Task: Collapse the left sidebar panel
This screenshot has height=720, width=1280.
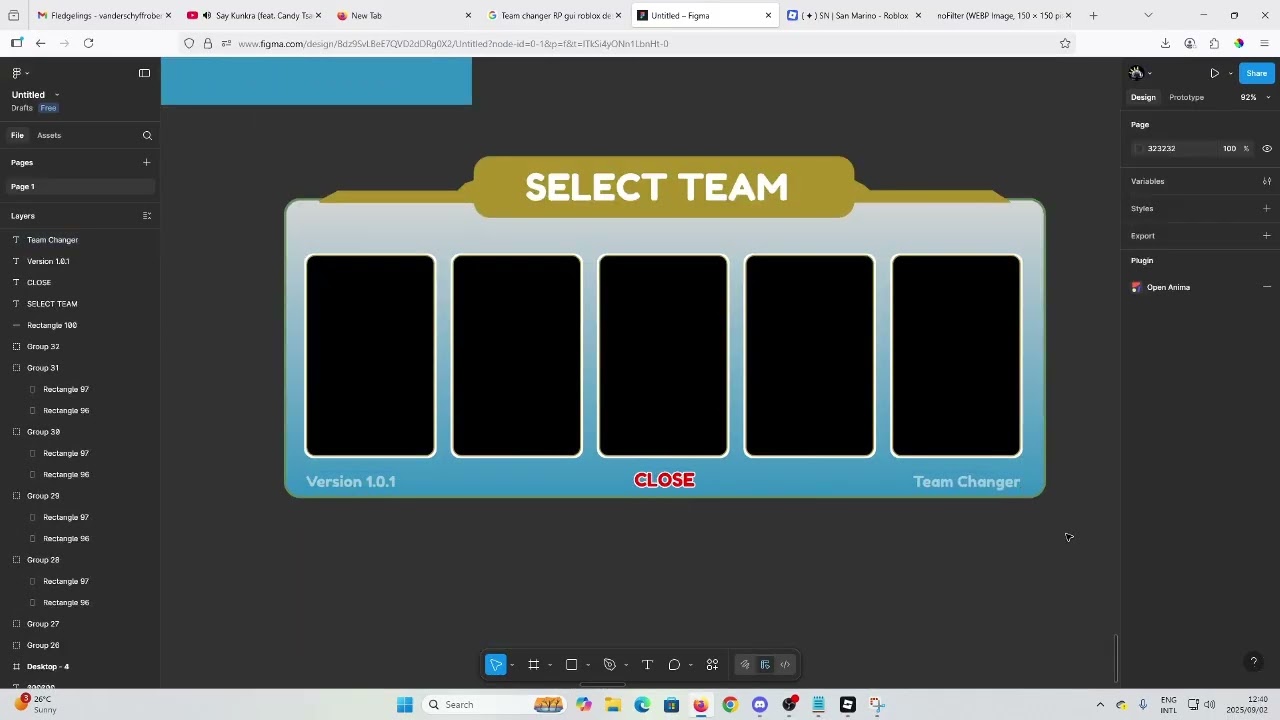Action: coord(144,73)
